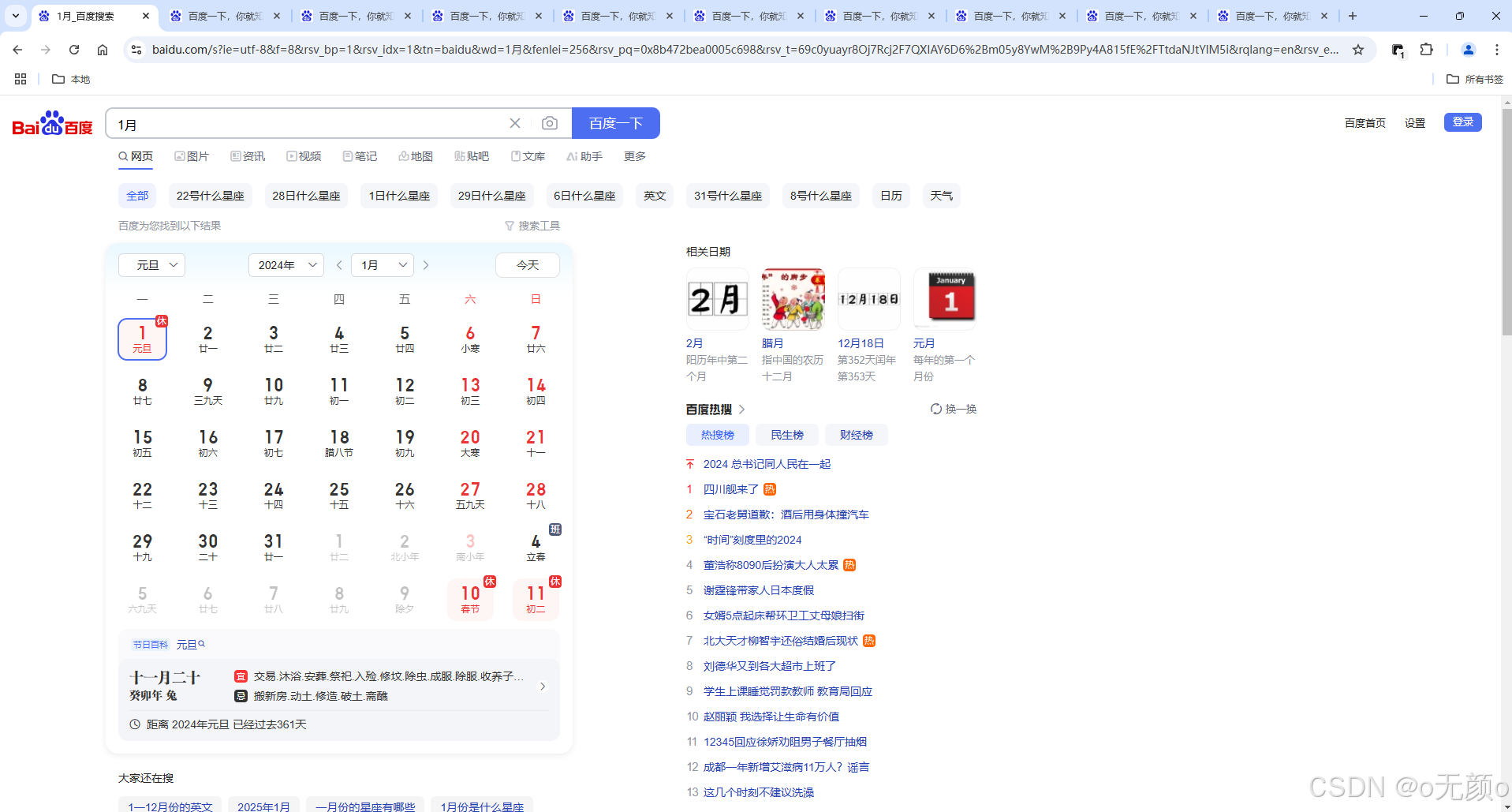This screenshot has width=1512, height=812.
Task: Click the camera image-search icon
Action: 550,123
